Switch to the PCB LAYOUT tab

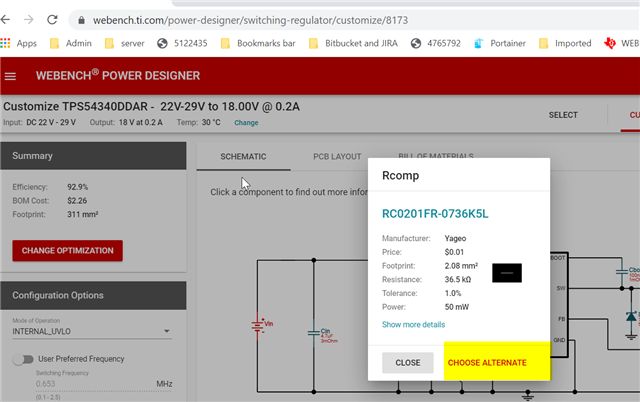point(337,157)
